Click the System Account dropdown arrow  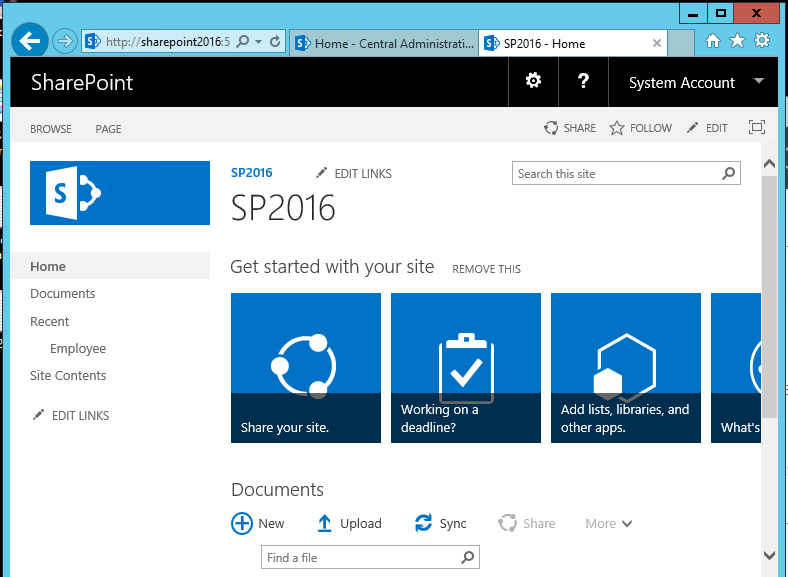coord(759,81)
